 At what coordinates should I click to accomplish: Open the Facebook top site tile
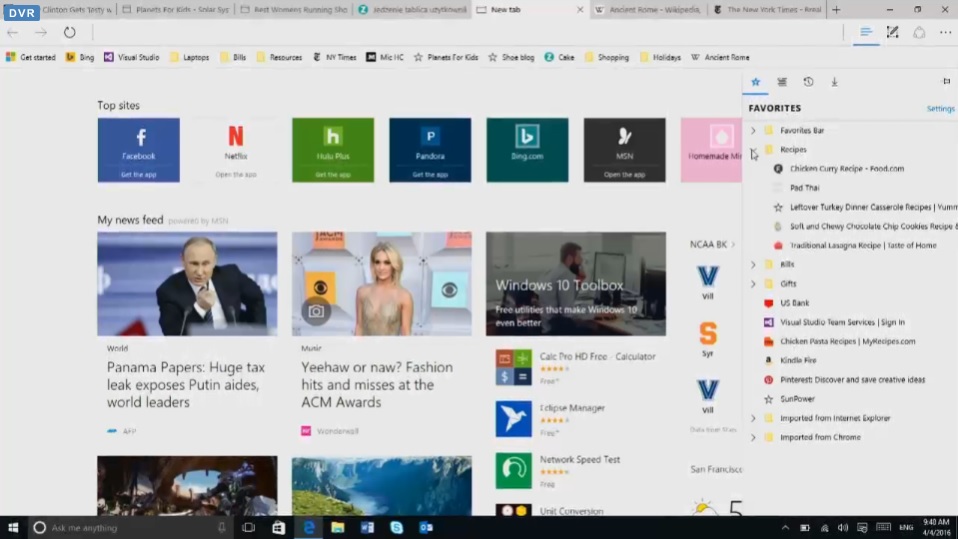(x=139, y=150)
